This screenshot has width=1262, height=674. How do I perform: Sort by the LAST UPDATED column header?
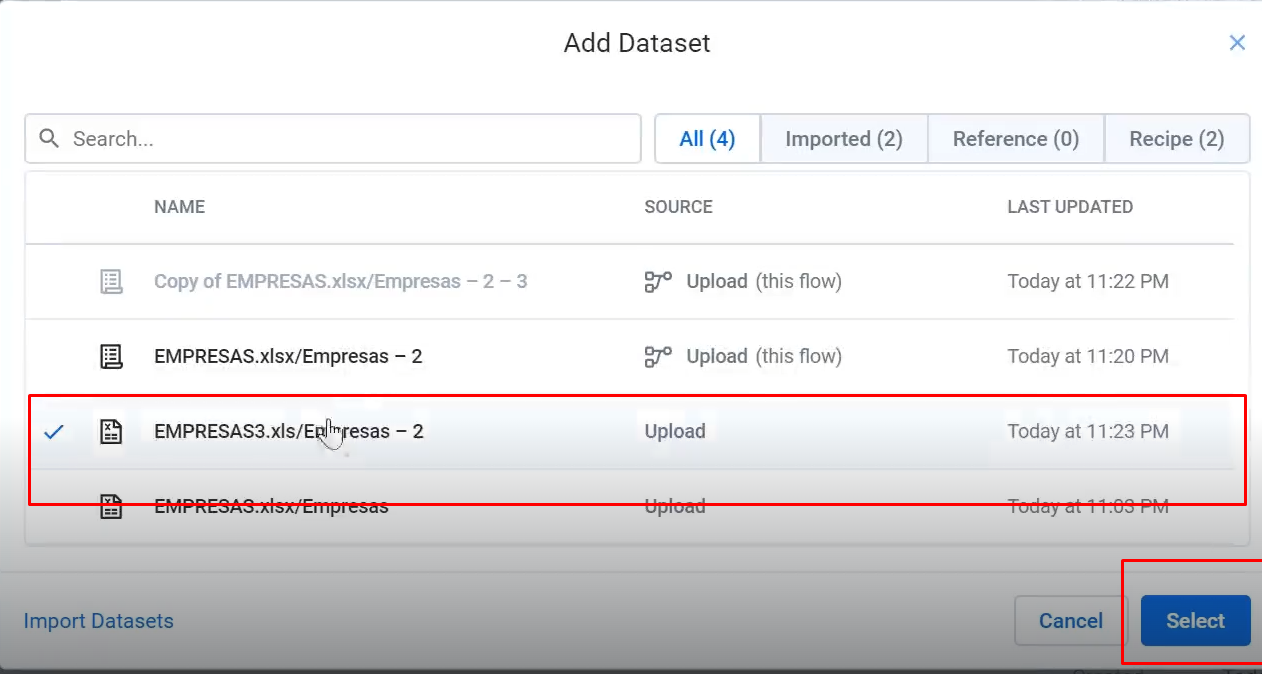1069,207
